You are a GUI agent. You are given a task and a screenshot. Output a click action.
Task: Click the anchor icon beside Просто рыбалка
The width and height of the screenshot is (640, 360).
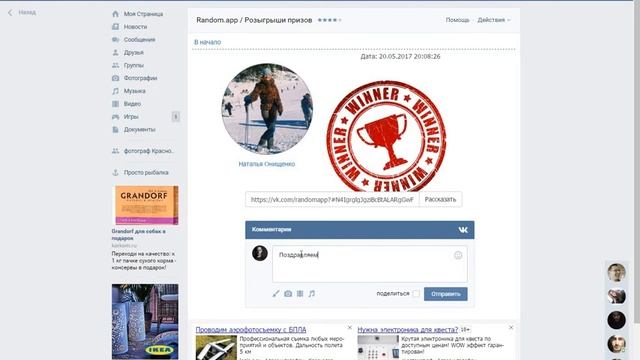tap(116, 173)
